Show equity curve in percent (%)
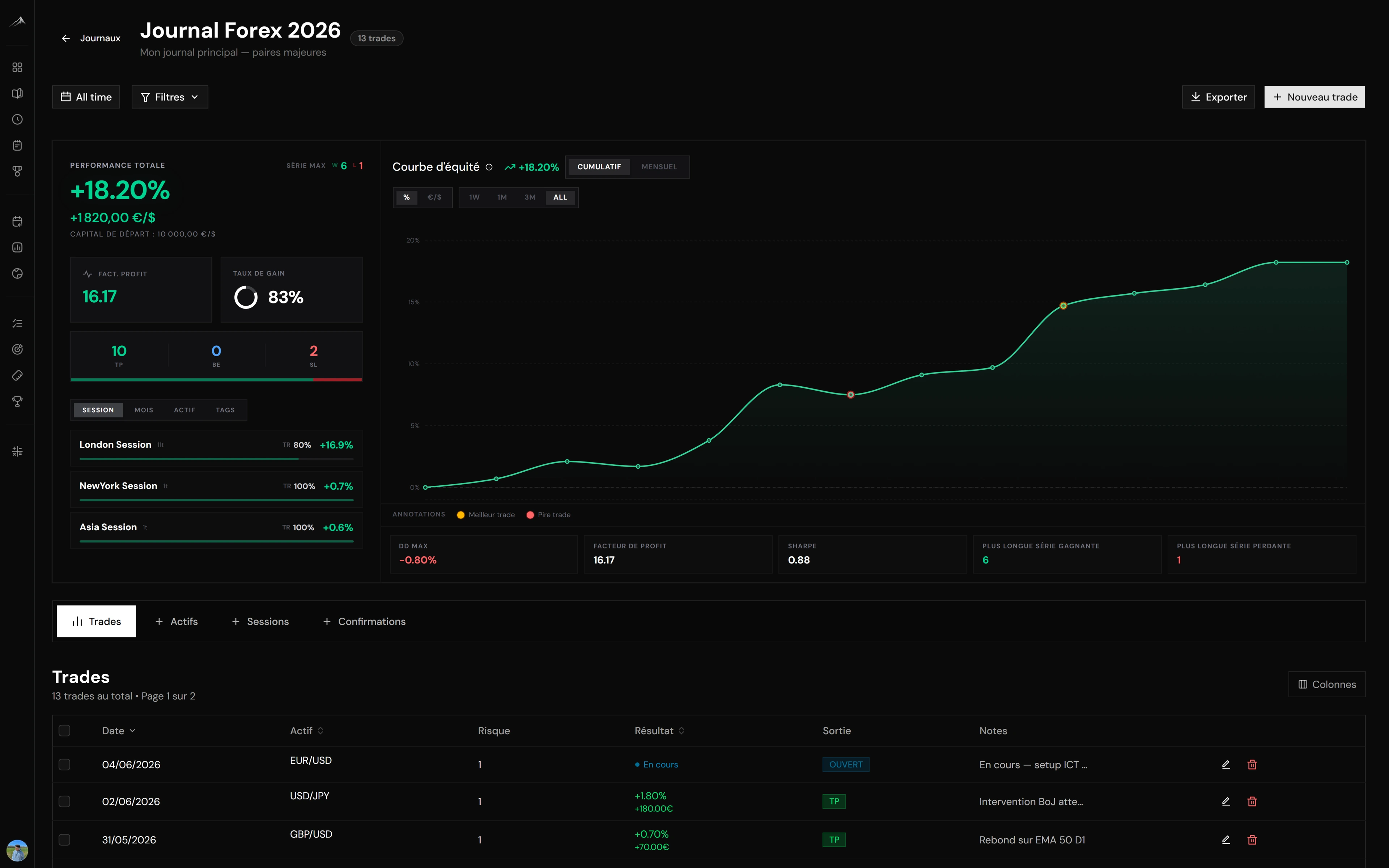This screenshot has width=1389, height=868. pos(406,197)
